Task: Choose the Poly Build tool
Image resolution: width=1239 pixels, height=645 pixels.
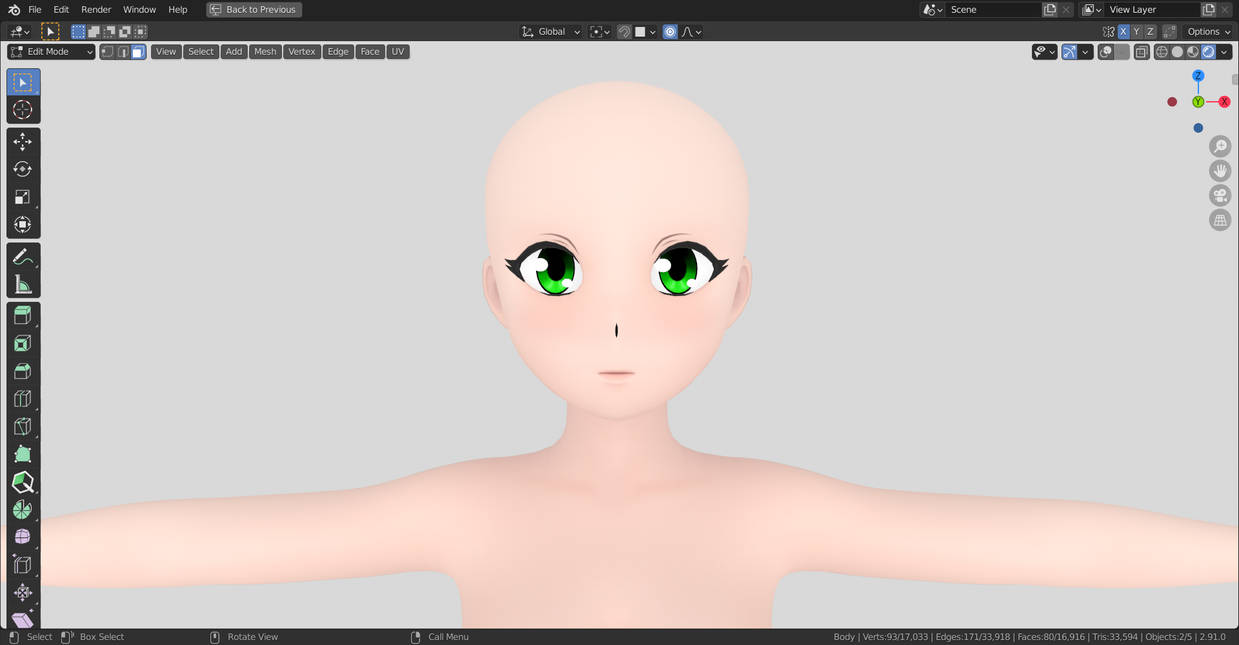Action: pos(23,454)
